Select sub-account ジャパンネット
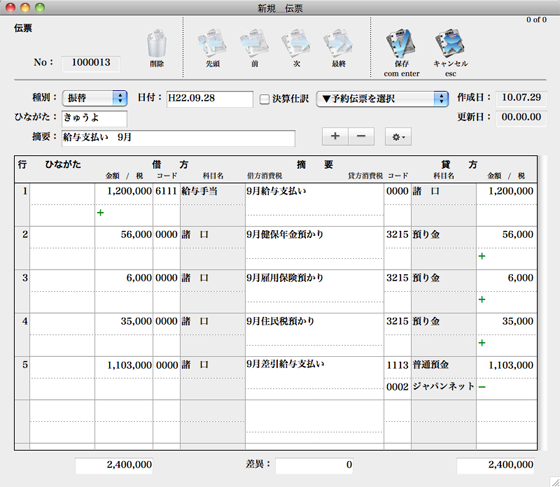Image resolution: width=560 pixels, height=487 pixels. [x=444, y=386]
